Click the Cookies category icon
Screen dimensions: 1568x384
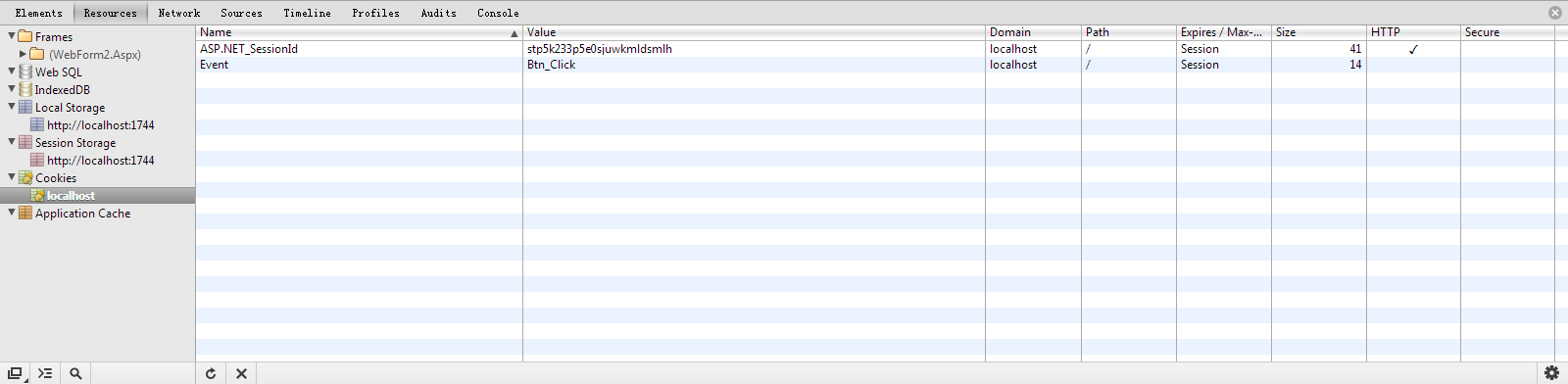pos(25,177)
